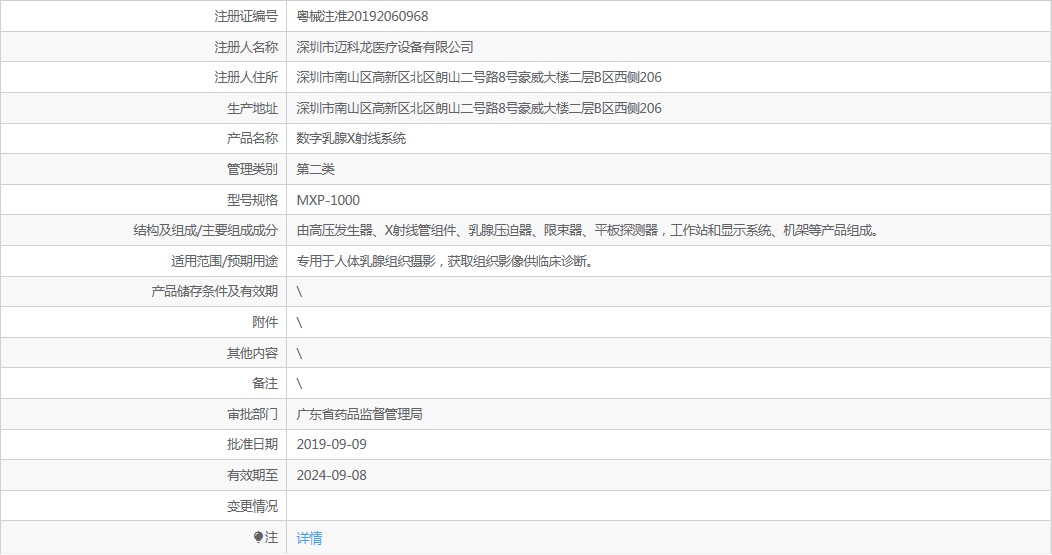Screen dimensions: 1052x555
Task: Click the 注册人住所 label
Action: coord(246,77)
